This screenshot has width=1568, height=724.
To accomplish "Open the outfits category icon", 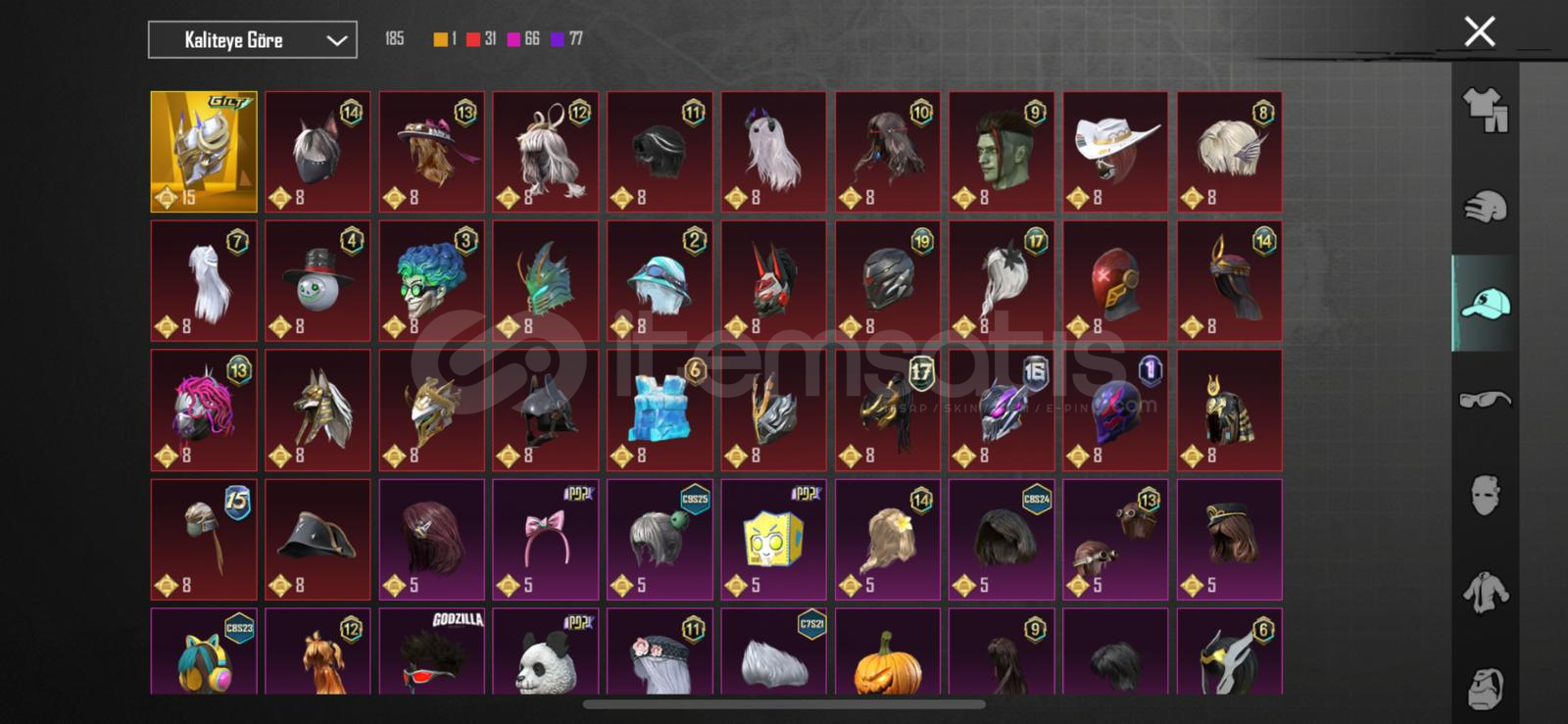I will [x=1485, y=110].
